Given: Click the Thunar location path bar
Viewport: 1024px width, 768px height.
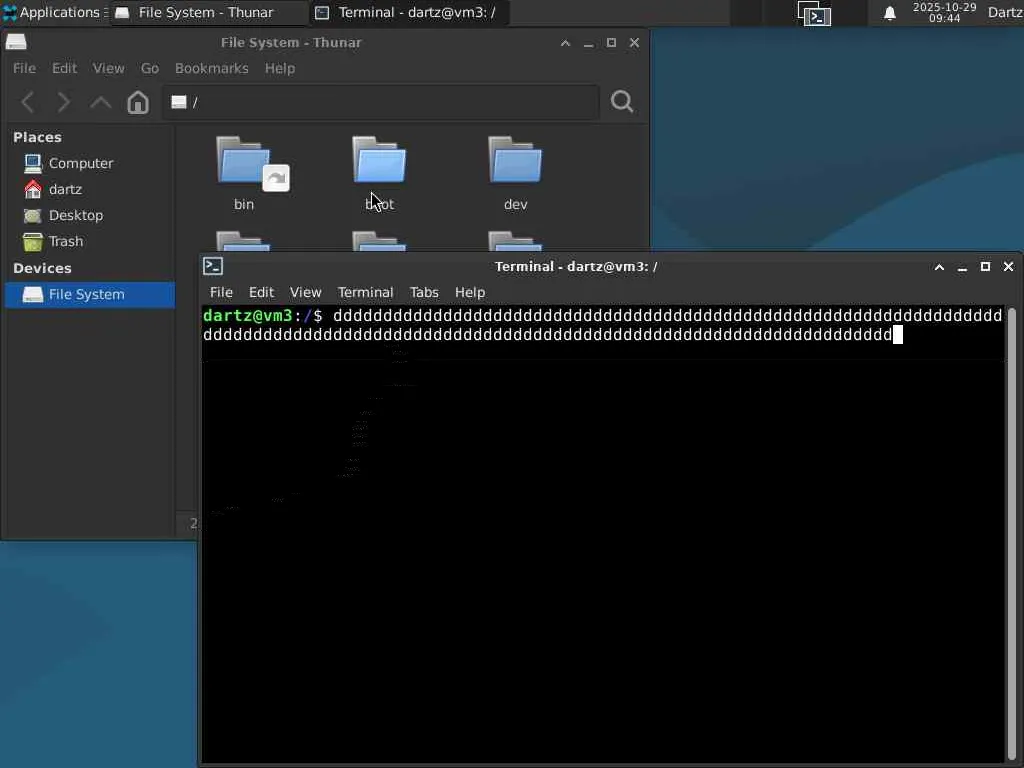Looking at the screenshot, I should (x=381, y=102).
